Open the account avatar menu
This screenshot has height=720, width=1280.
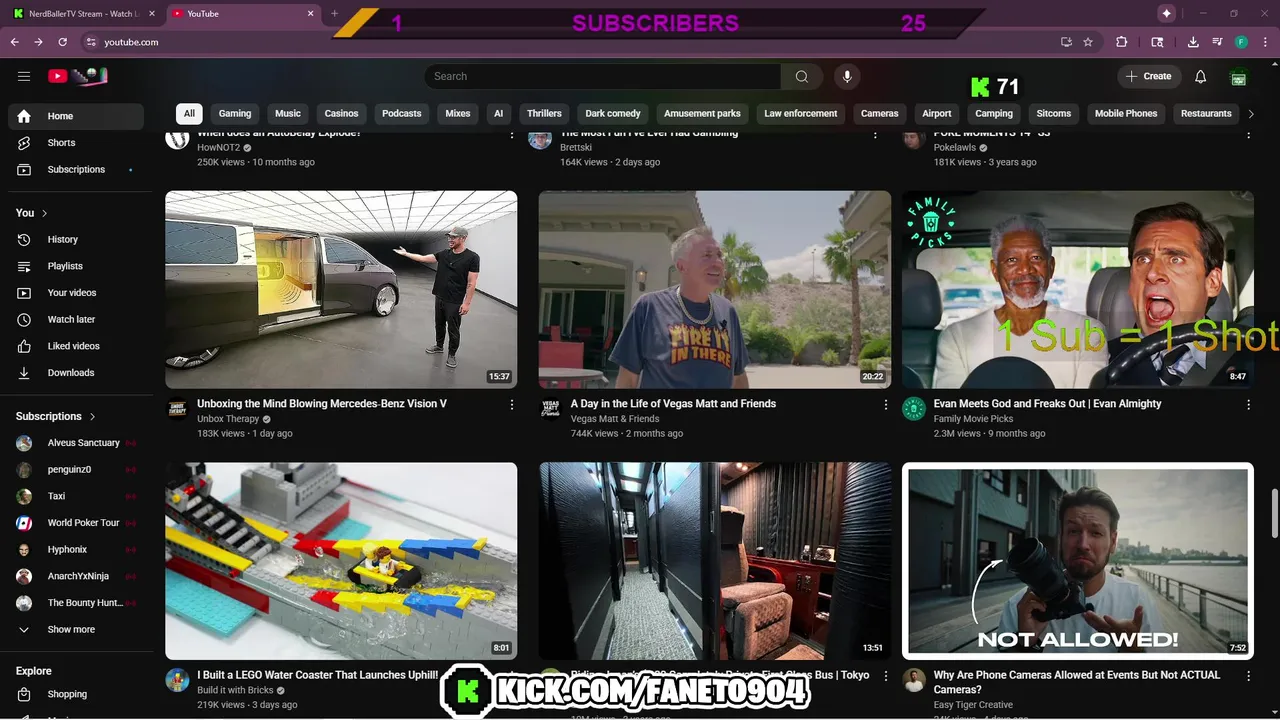tap(1238, 76)
